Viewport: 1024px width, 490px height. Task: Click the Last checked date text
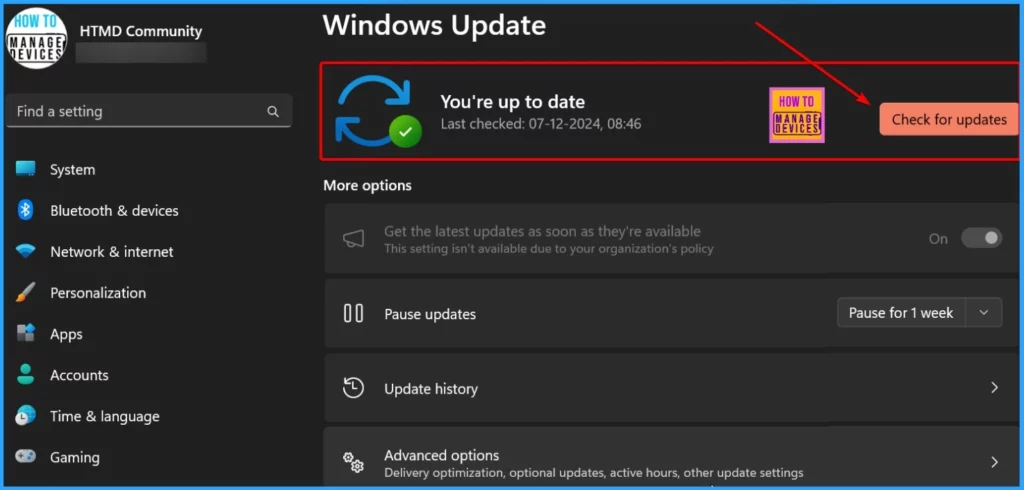click(541, 123)
